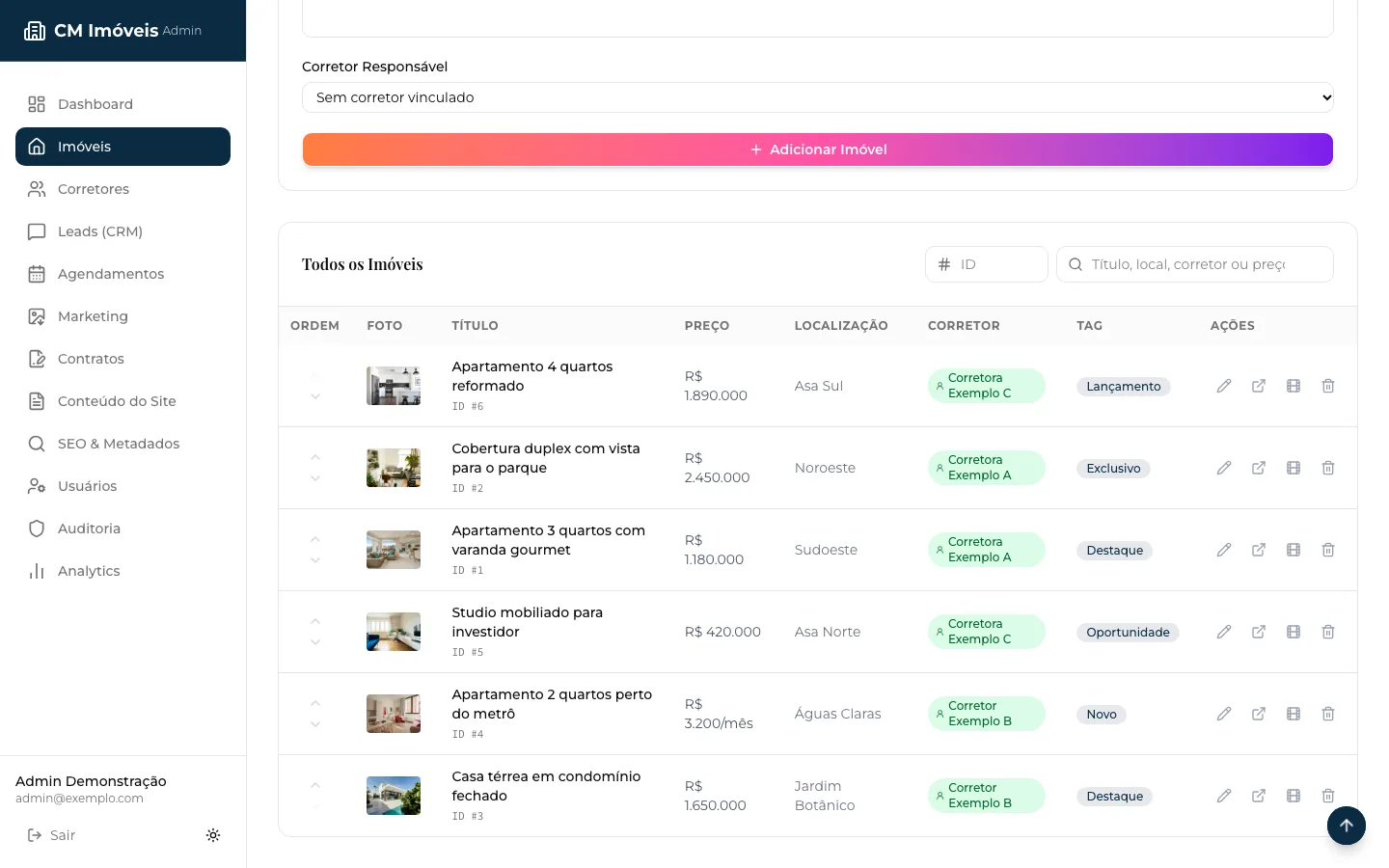This screenshot has width=1389, height=868.
Task: Open Auditoria section
Action: (x=123, y=529)
